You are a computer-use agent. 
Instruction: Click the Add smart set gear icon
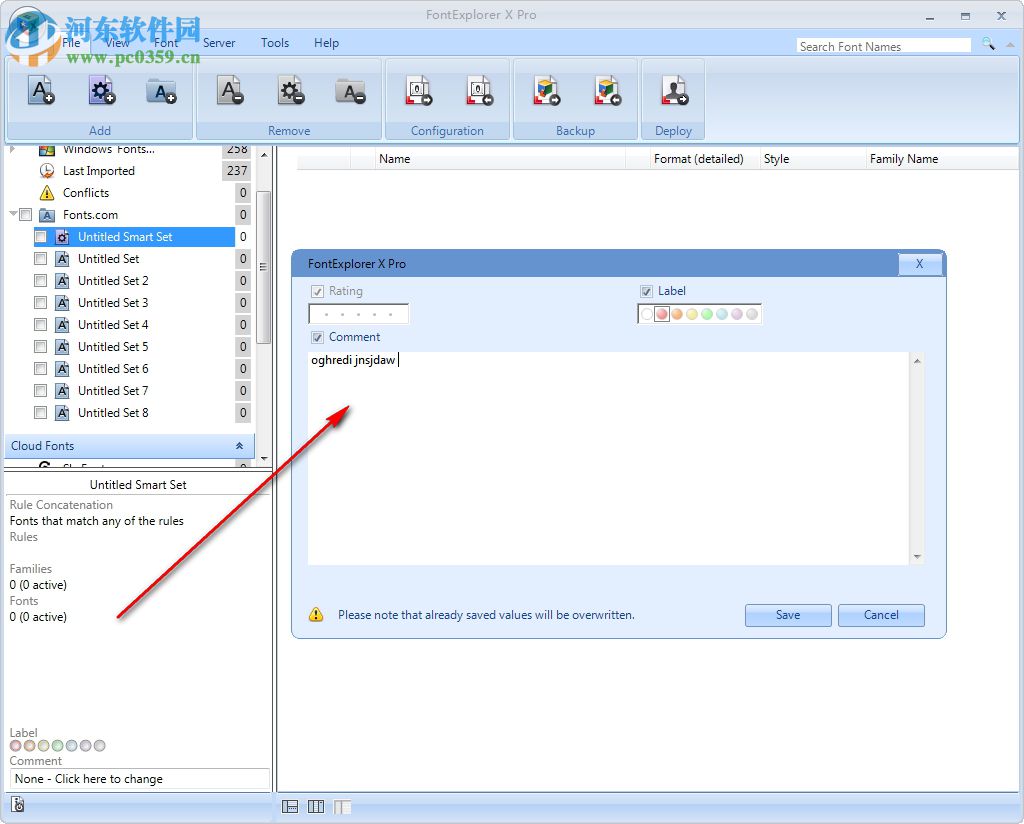tap(101, 91)
